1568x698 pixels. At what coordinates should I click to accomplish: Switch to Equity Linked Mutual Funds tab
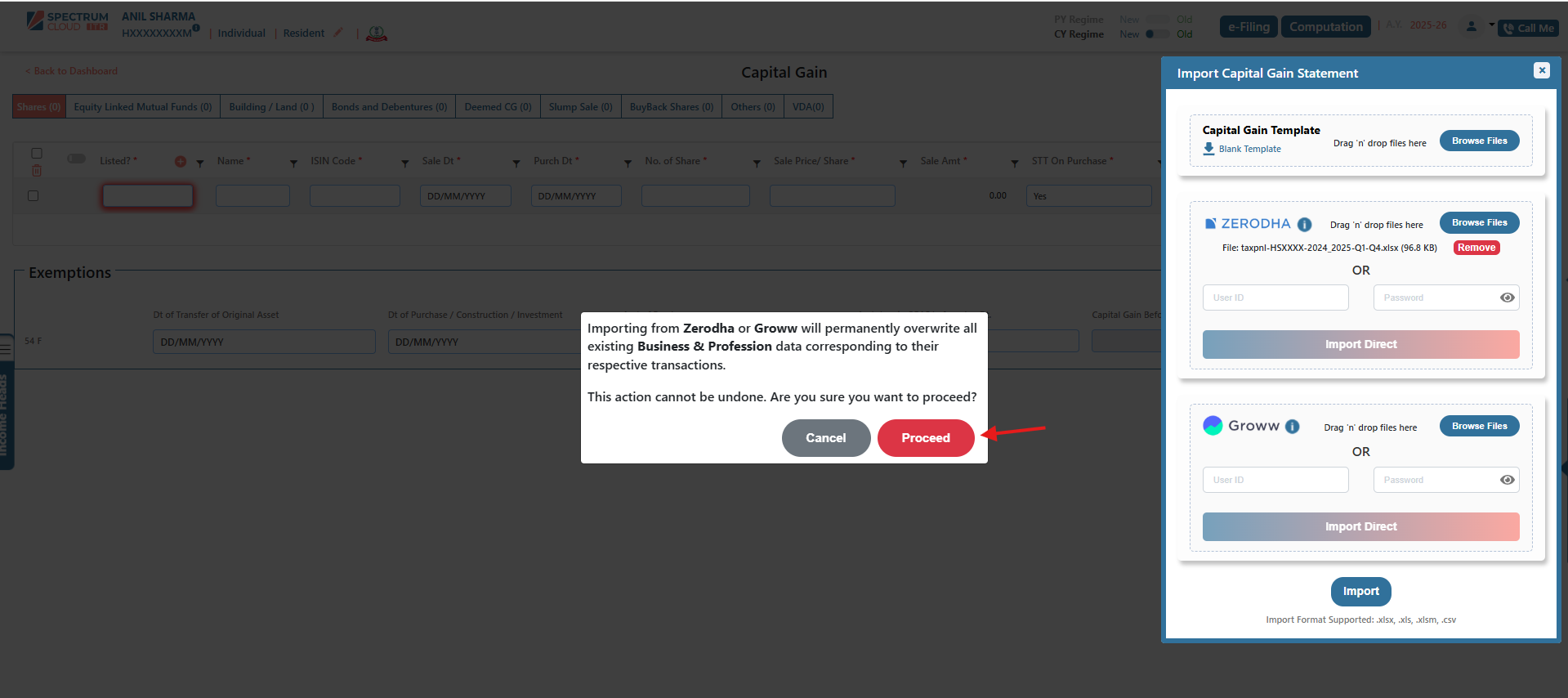pyautogui.click(x=143, y=107)
